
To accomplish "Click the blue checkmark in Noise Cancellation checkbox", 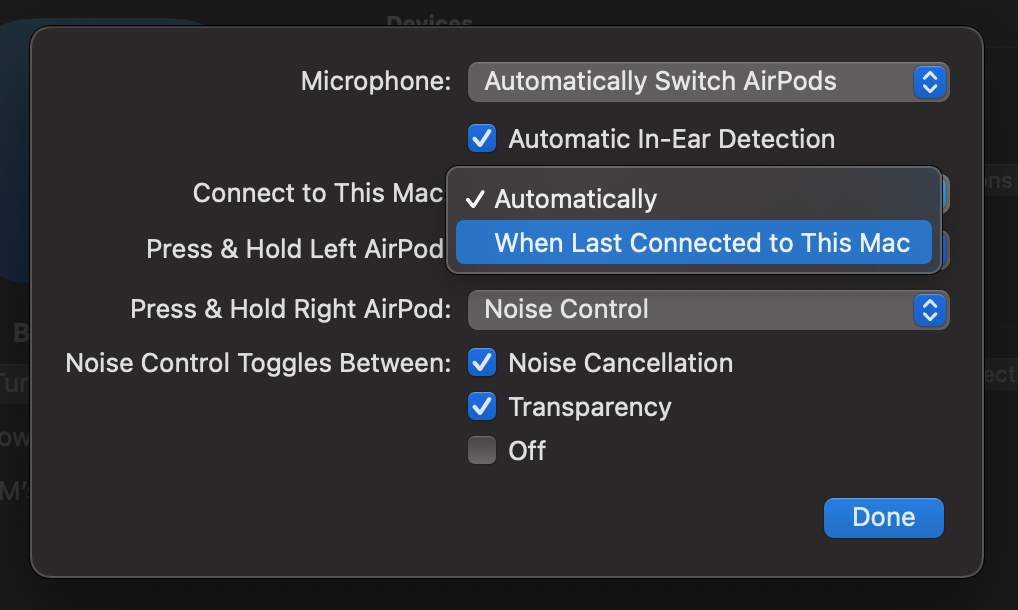I will click(x=482, y=362).
